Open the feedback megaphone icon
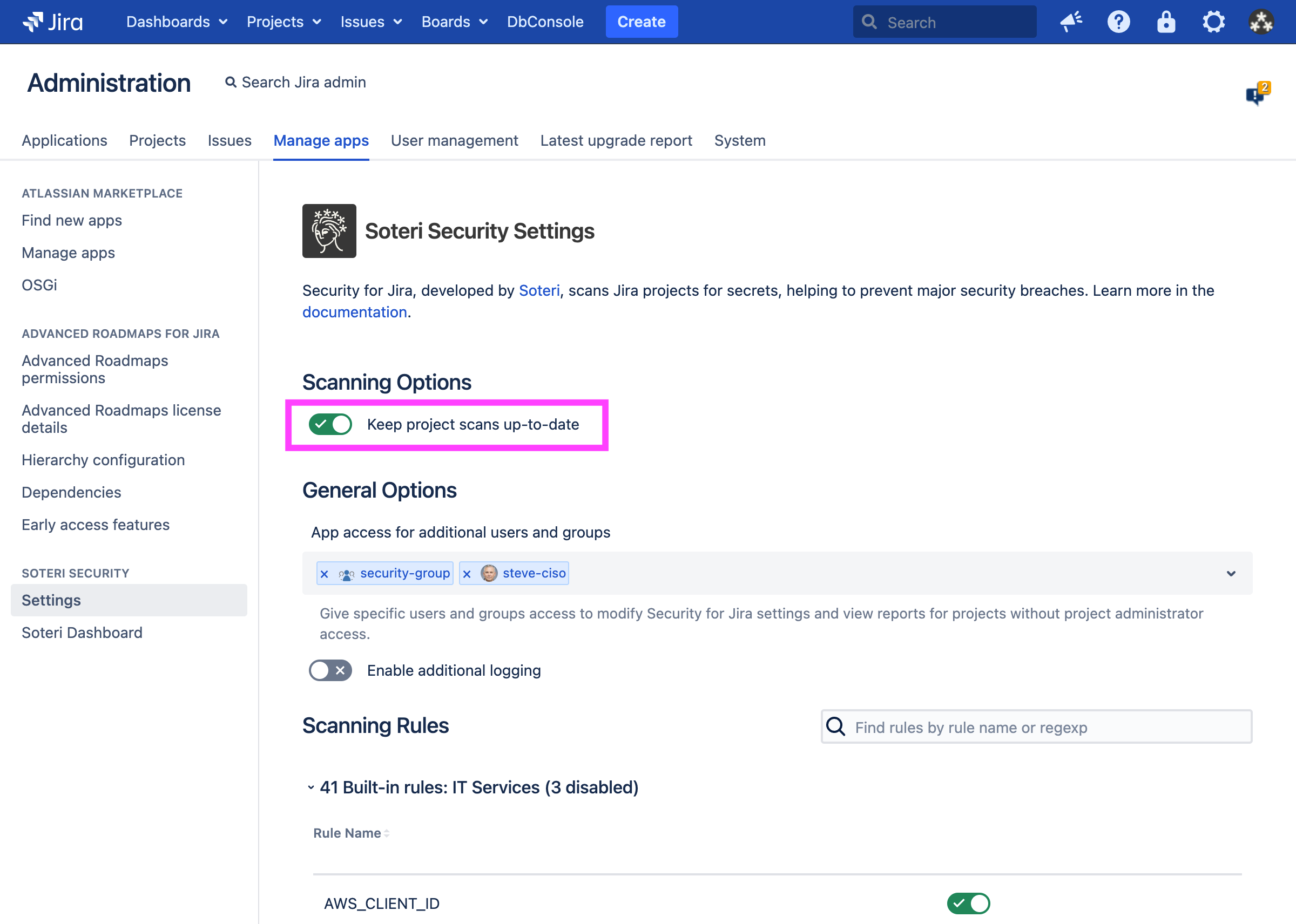1296x924 pixels. click(1071, 22)
